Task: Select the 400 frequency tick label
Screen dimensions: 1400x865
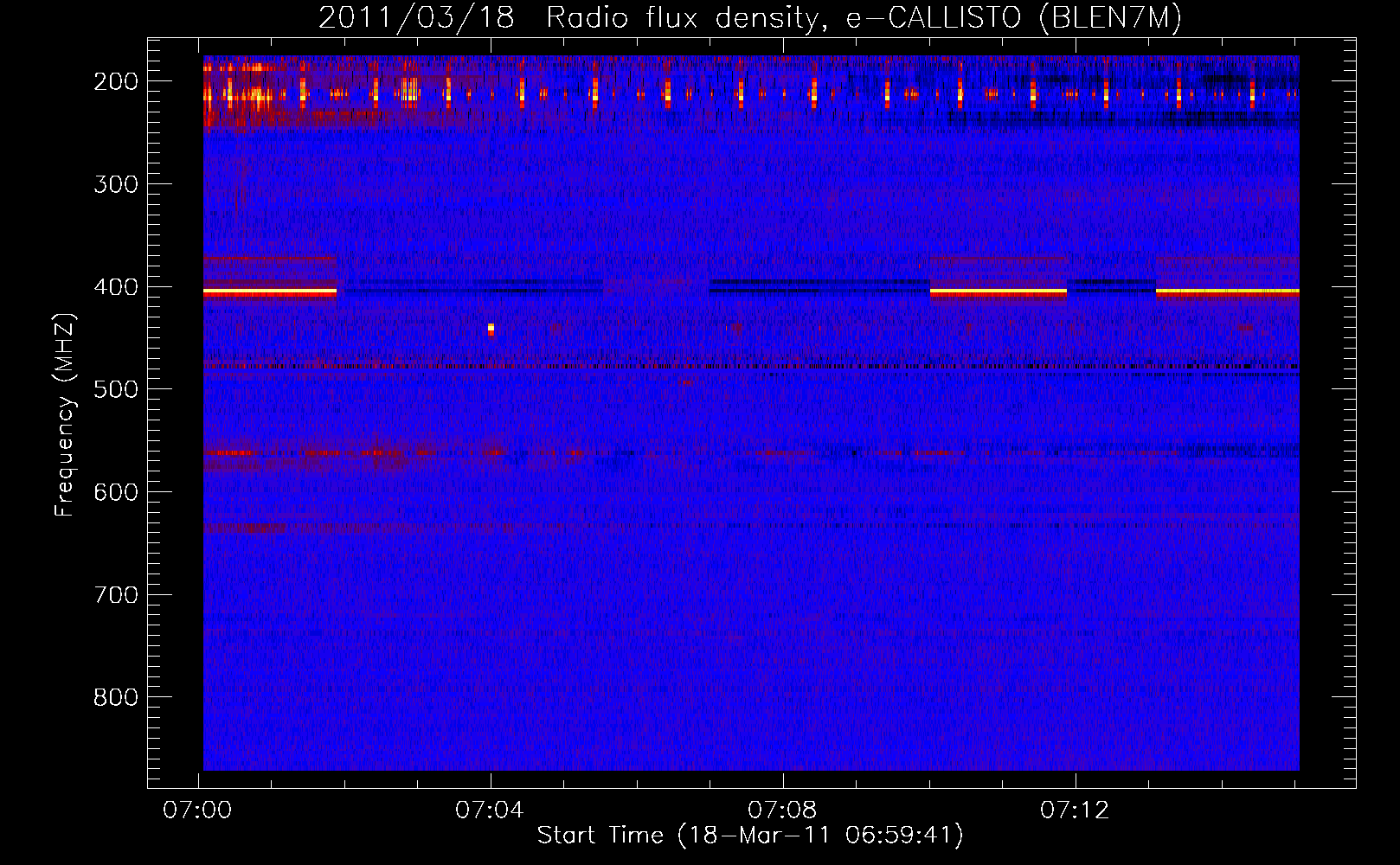Action: pos(116,287)
